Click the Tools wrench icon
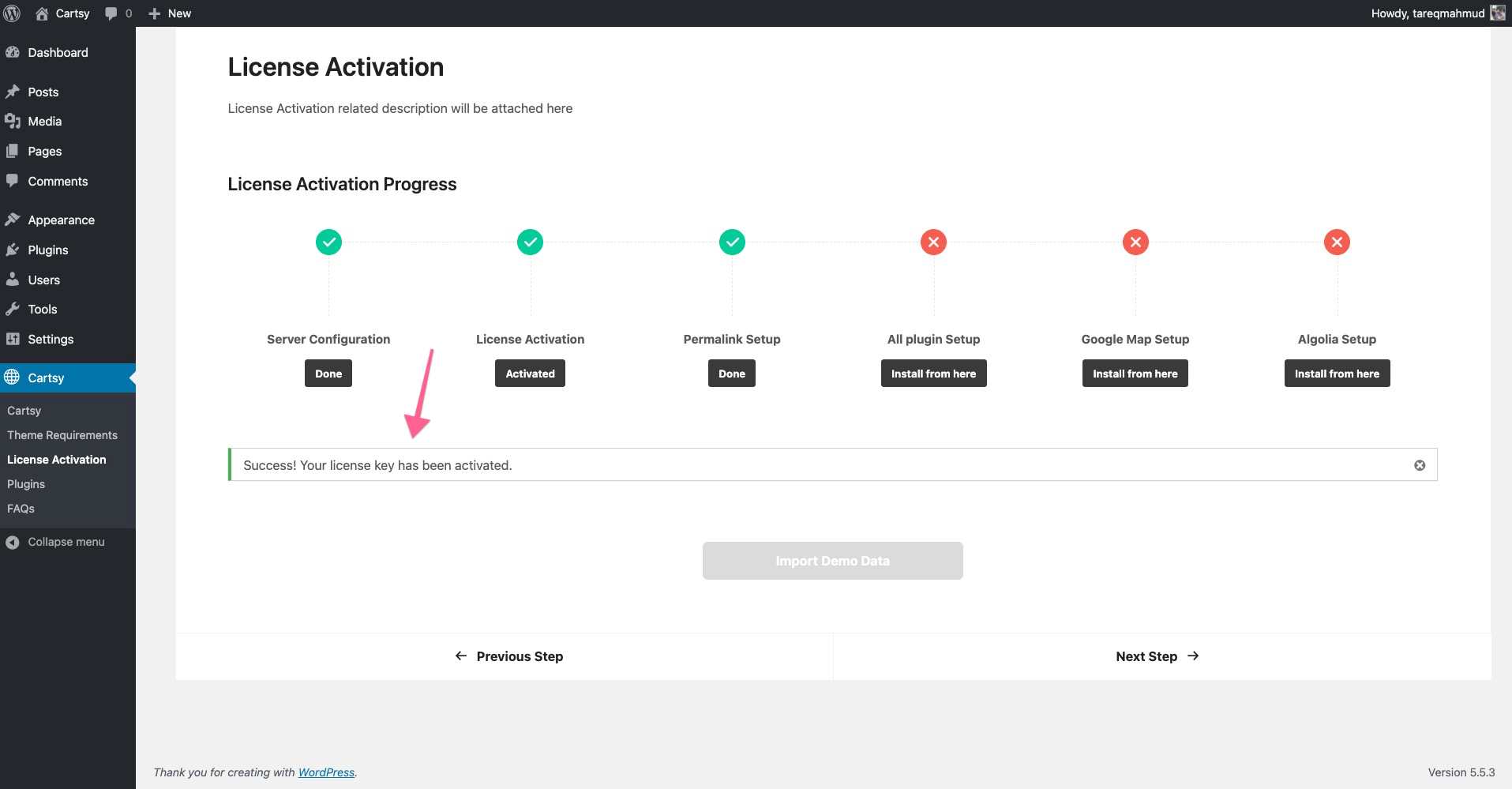Image resolution: width=1512 pixels, height=789 pixels. coord(13,309)
